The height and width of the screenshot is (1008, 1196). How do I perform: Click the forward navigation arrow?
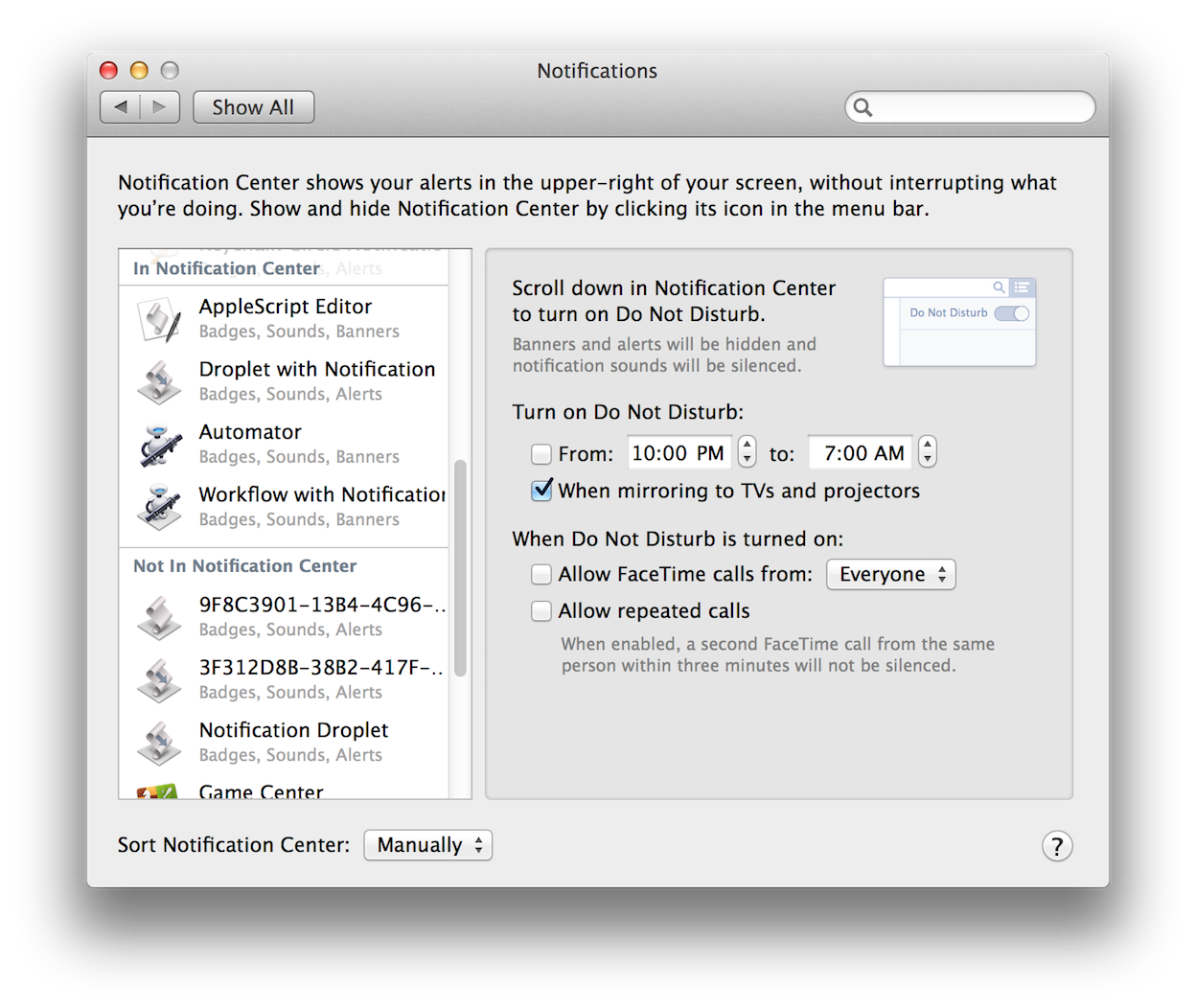click(x=159, y=107)
